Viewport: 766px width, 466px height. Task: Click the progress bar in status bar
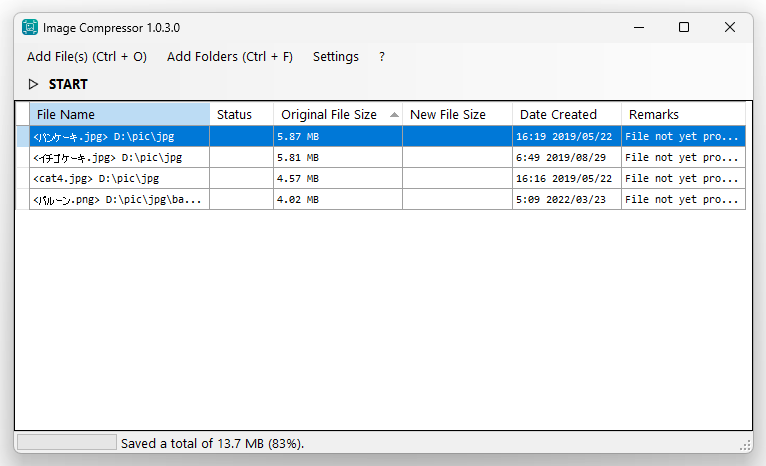[x=67, y=442]
